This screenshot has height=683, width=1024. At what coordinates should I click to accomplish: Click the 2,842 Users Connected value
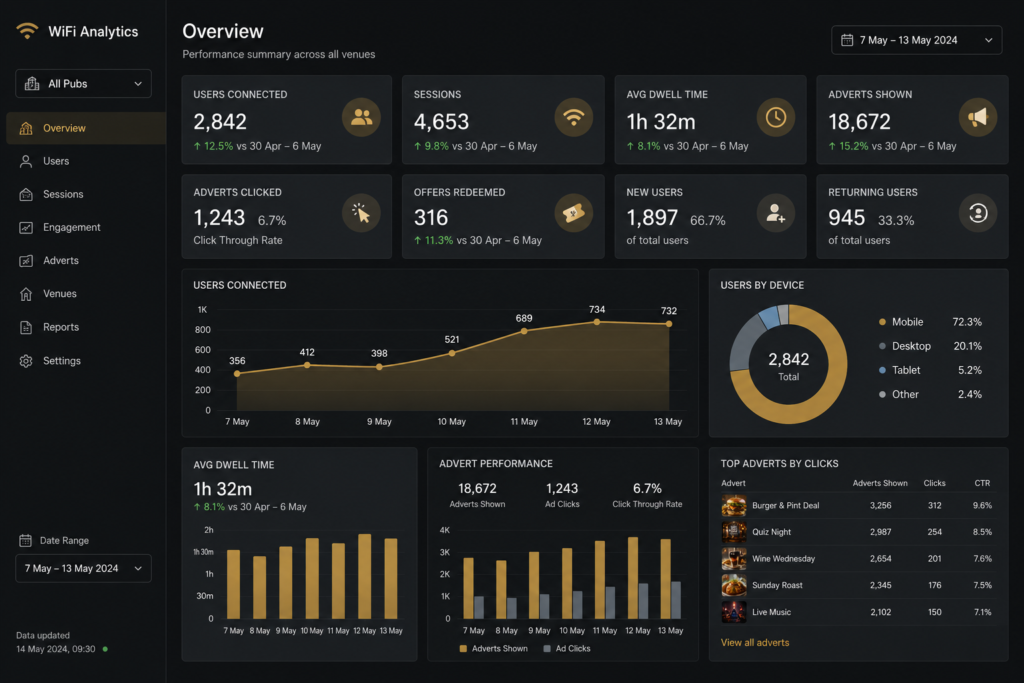point(220,122)
